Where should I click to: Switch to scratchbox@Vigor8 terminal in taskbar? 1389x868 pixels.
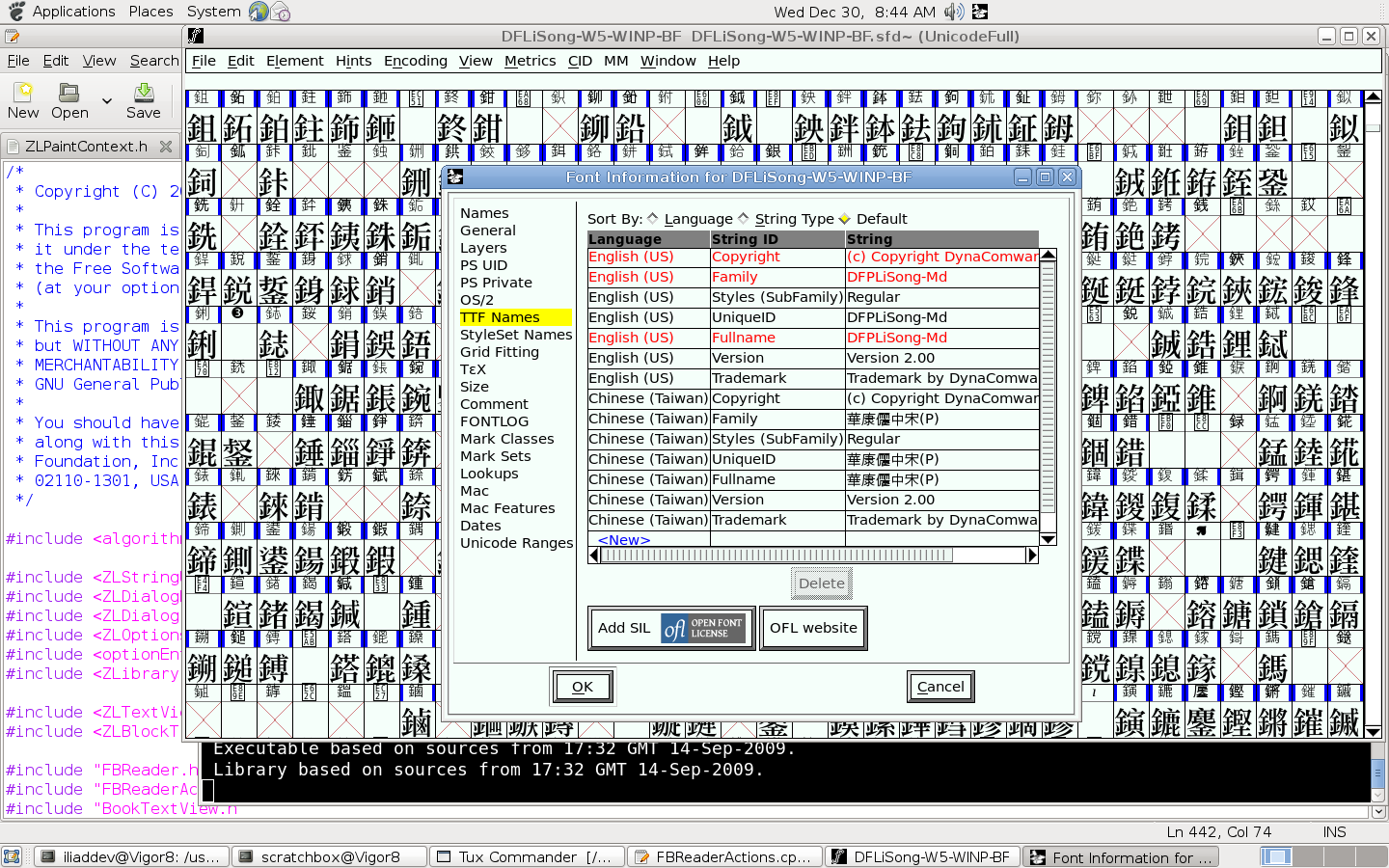pos(330,856)
